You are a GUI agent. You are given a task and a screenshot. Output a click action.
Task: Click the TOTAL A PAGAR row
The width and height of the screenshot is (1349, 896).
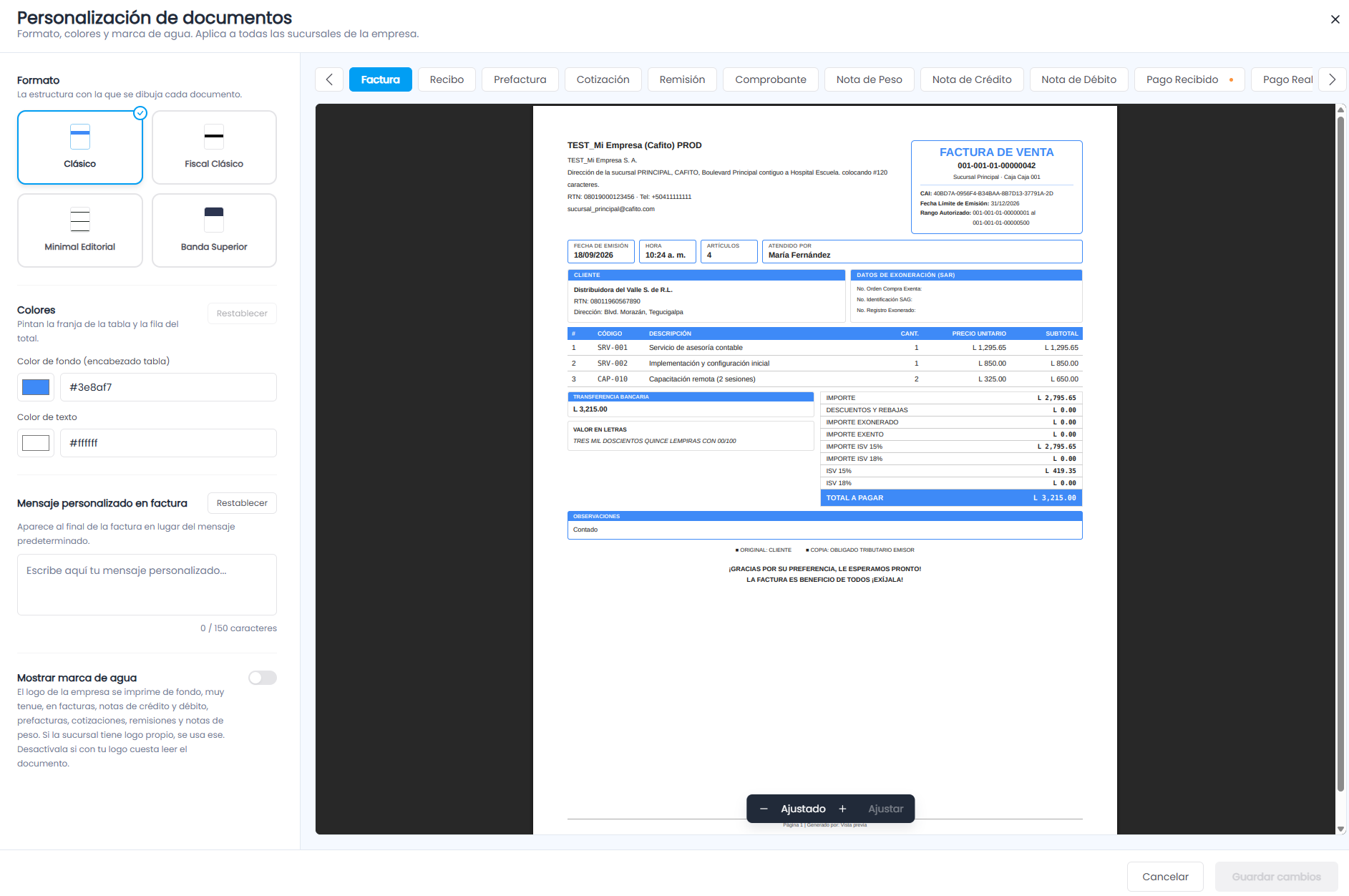point(951,498)
